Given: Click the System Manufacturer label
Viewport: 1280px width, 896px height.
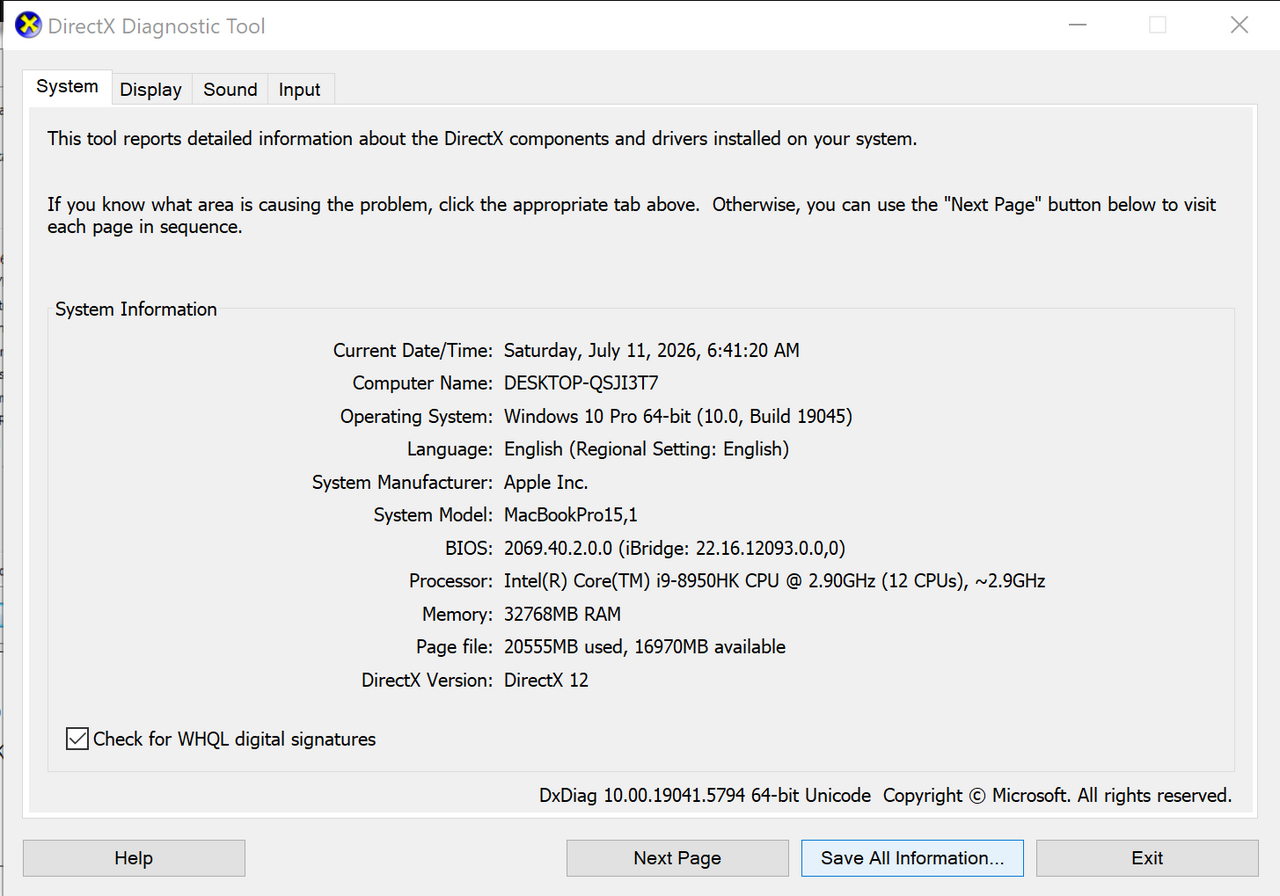Looking at the screenshot, I should [x=402, y=482].
